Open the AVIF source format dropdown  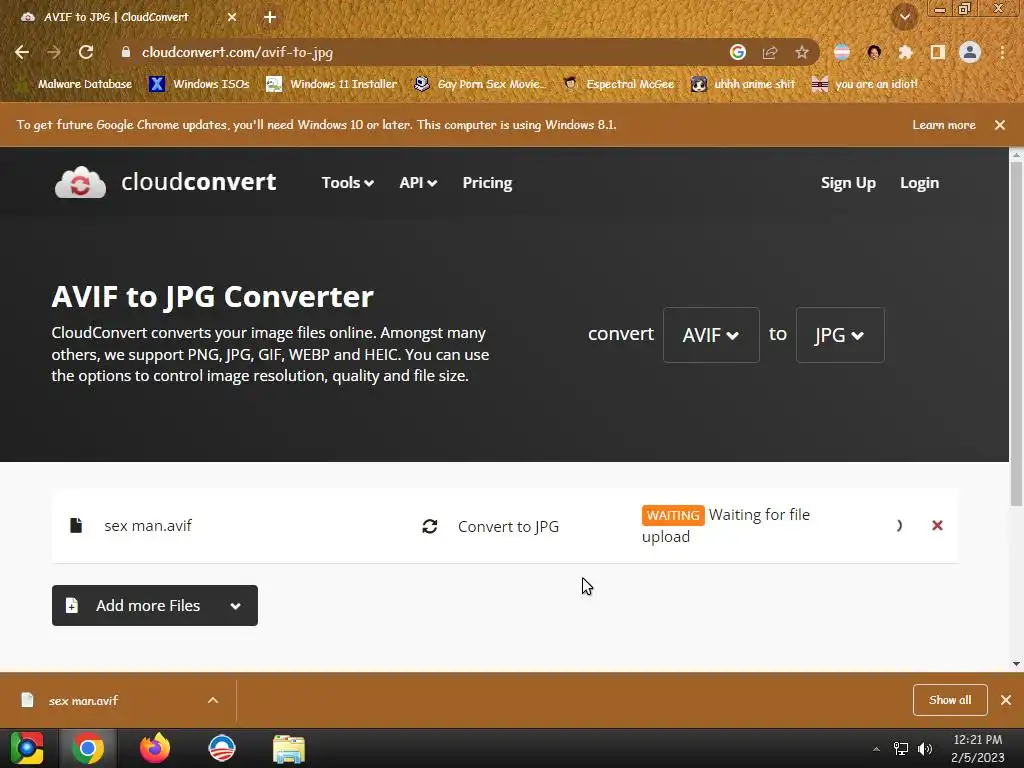tap(711, 335)
